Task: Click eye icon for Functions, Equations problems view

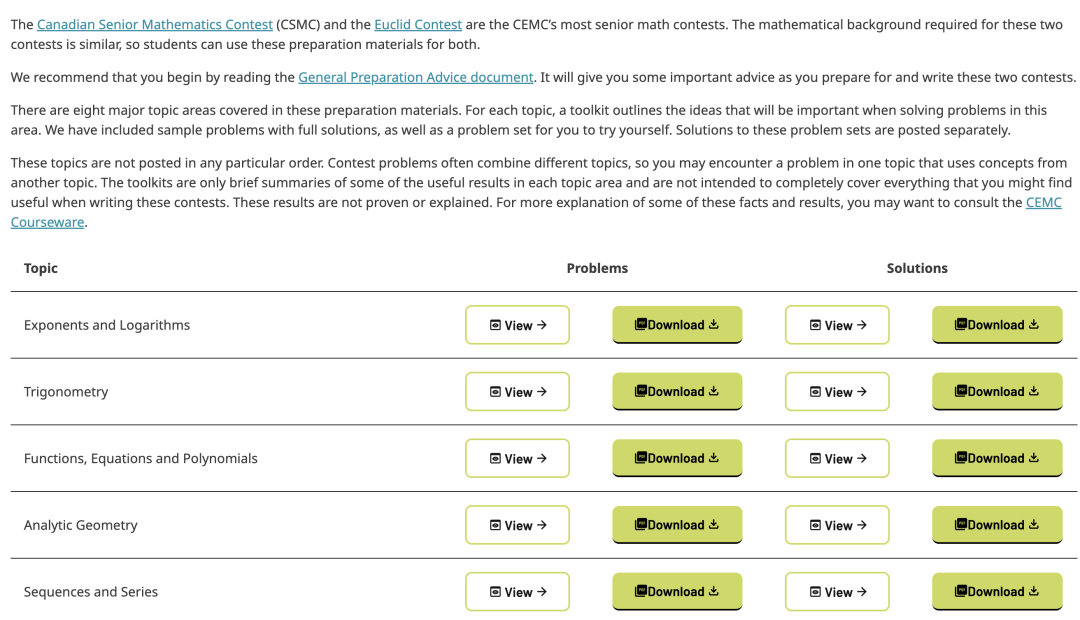Action: pos(495,459)
